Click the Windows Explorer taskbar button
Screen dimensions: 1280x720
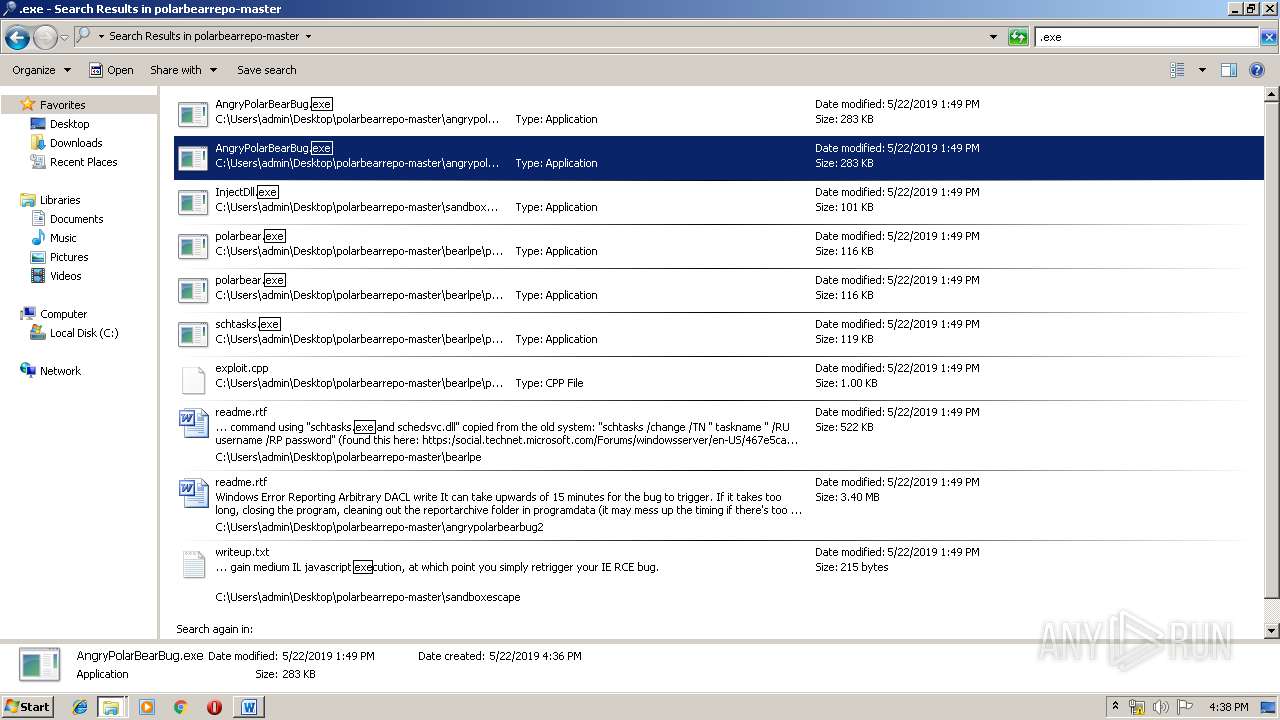[111, 707]
